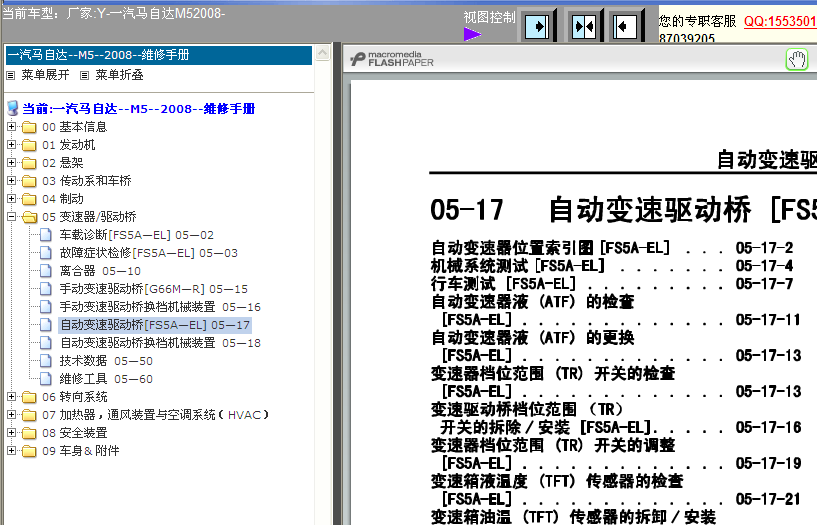Click 变速器档位范围 (TR) 开关的调整 line
The image size is (817, 525).
click(x=553, y=445)
